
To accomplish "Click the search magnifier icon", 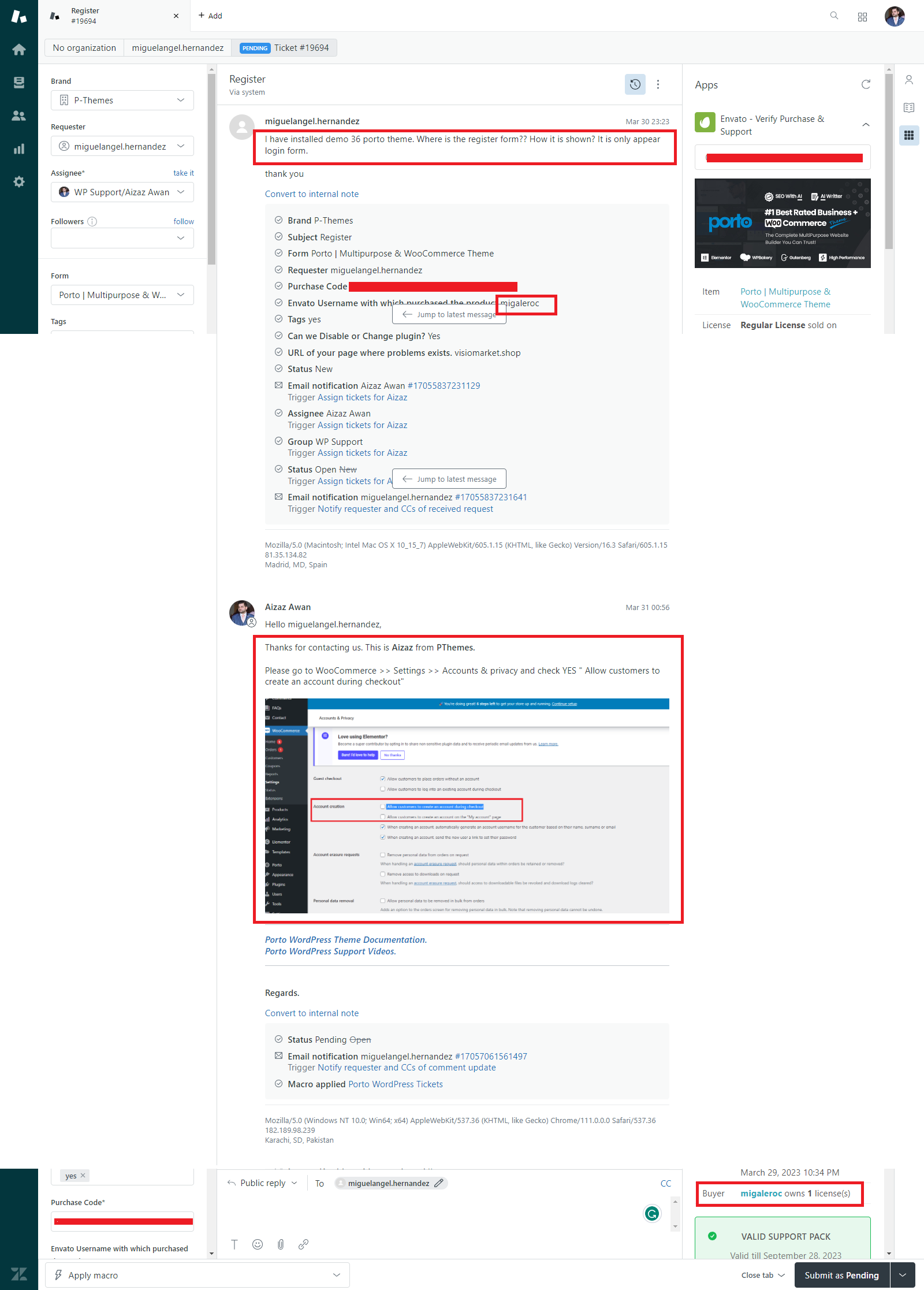I will click(834, 16).
